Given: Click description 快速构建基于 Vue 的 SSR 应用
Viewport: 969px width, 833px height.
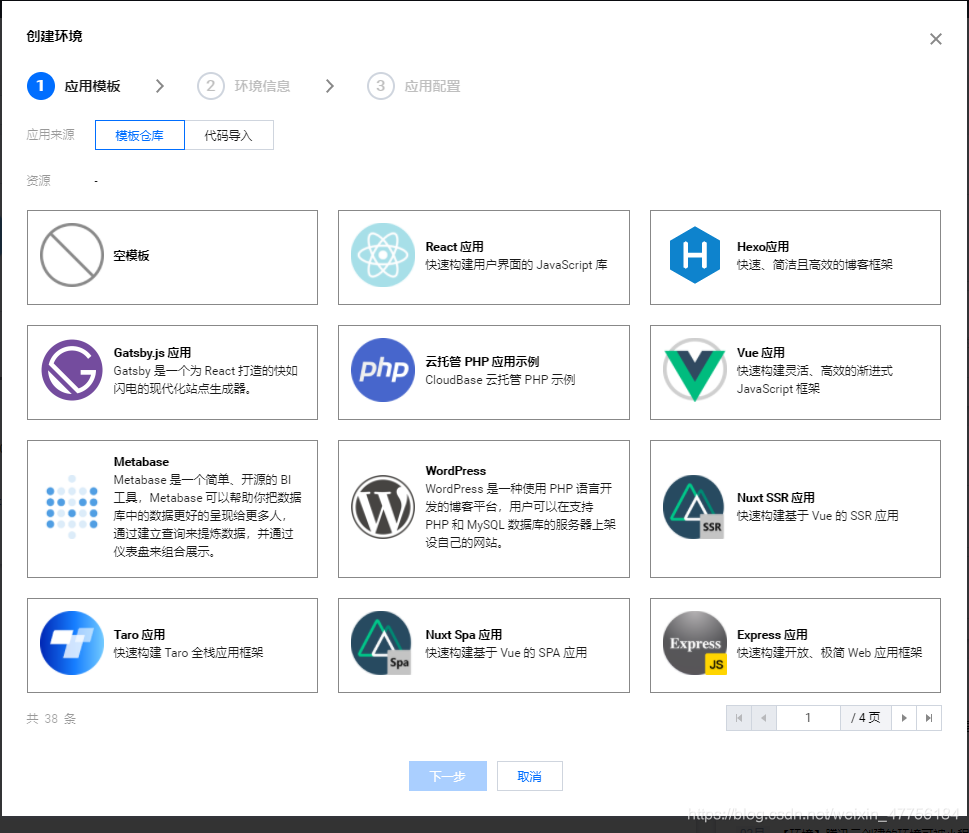Looking at the screenshot, I should (818, 515).
